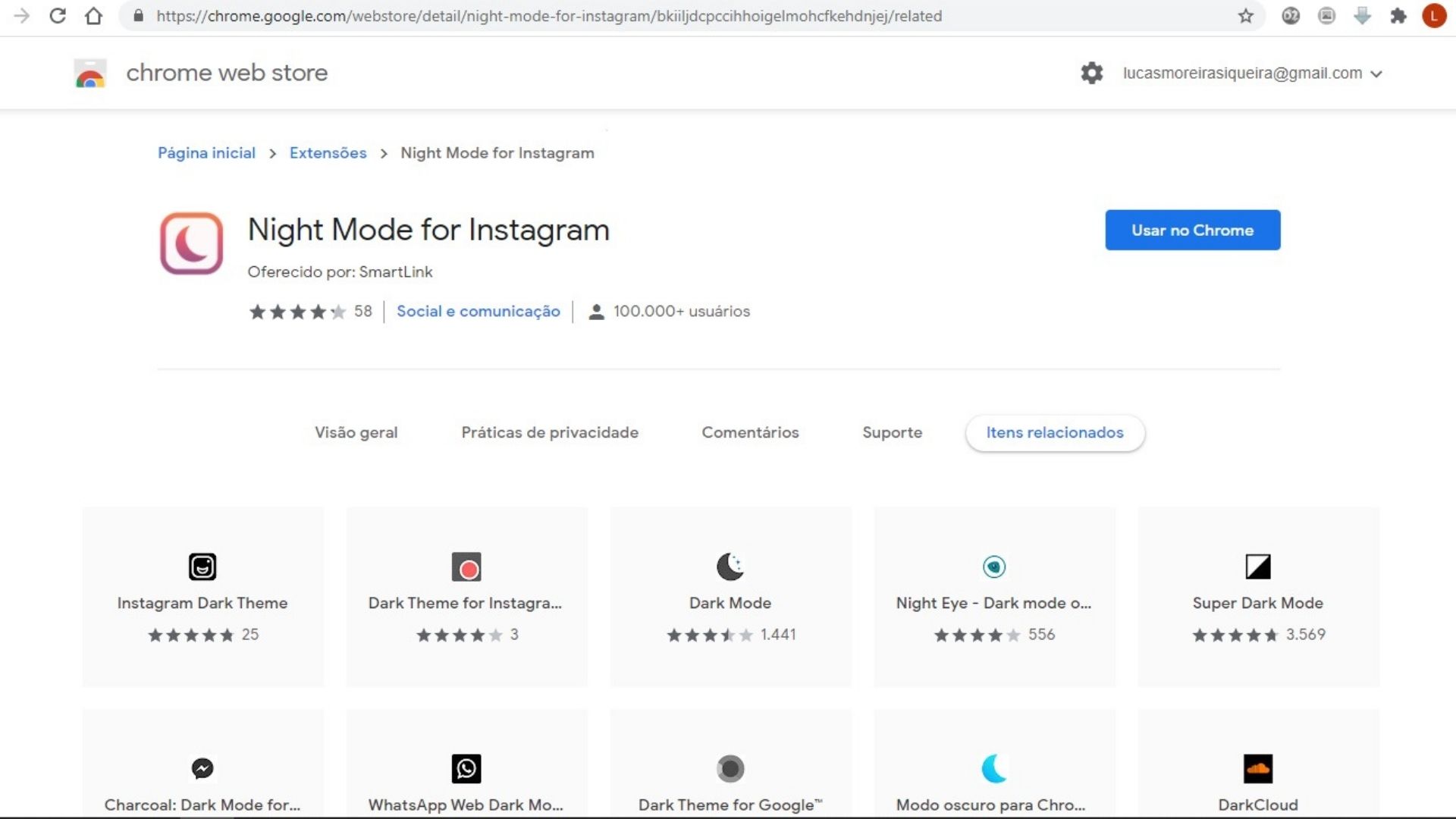
Task: Open the extension's star rating 58
Action: tap(310, 312)
